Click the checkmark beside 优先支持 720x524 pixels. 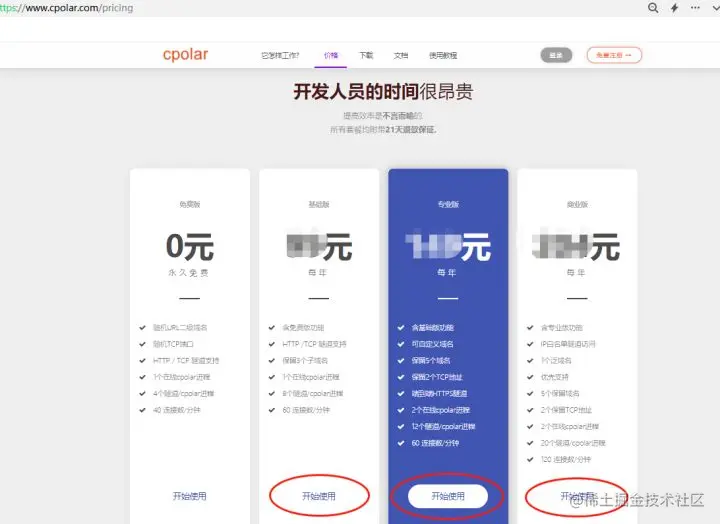(530, 377)
